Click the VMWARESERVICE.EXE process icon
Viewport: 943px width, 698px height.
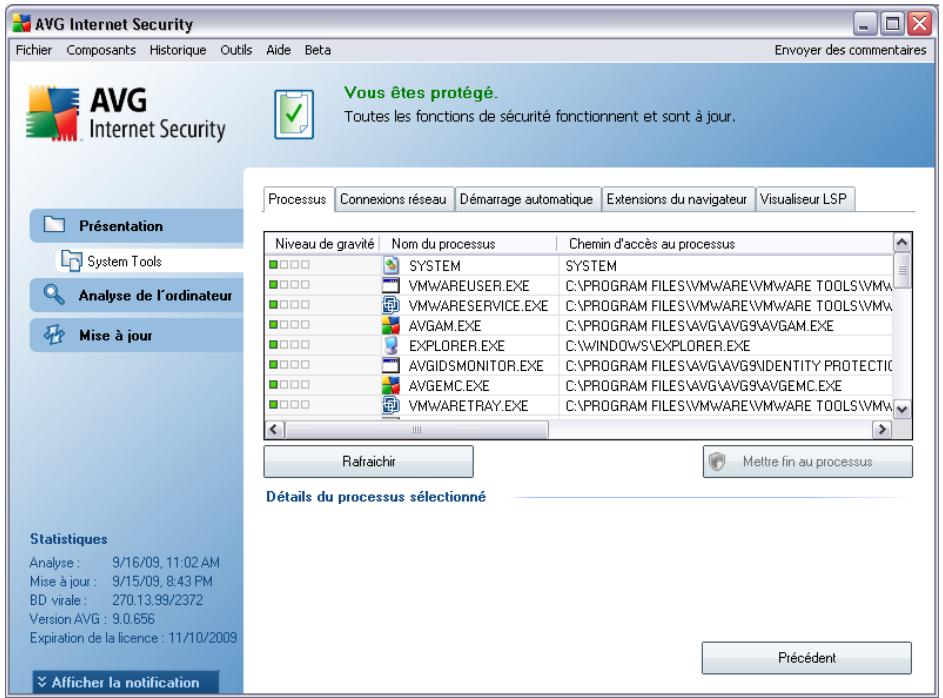click(391, 305)
